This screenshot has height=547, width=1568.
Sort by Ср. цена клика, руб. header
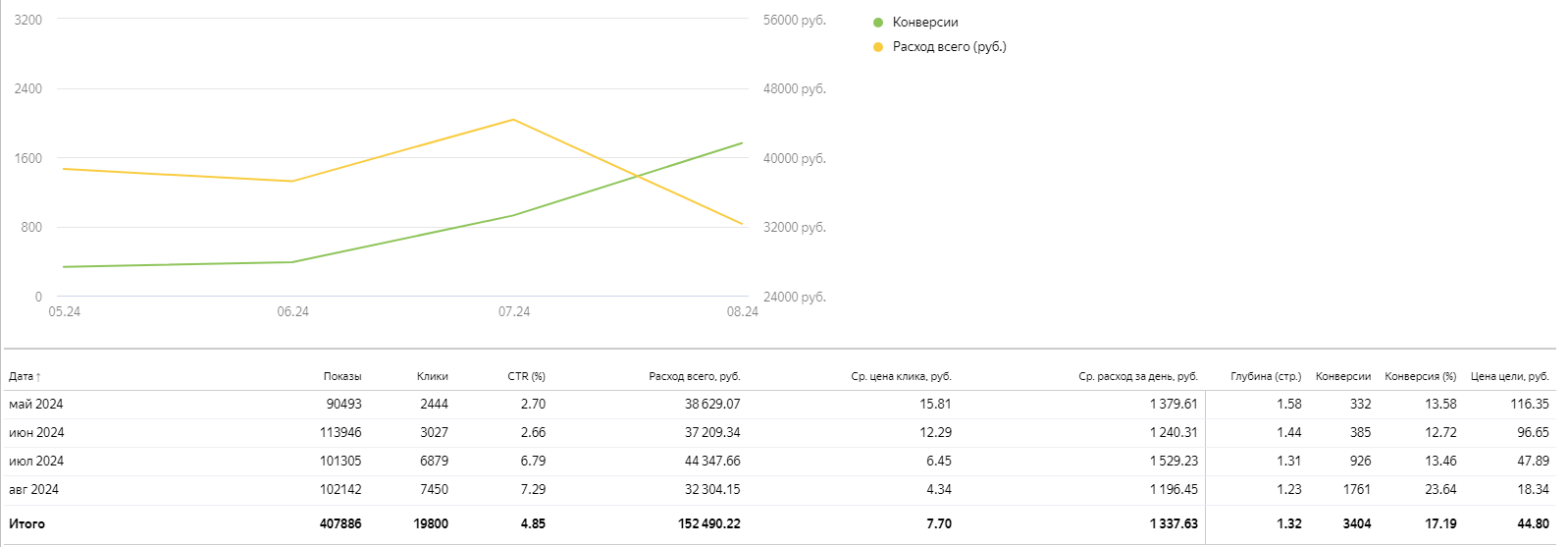pyautogui.click(x=901, y=376)
